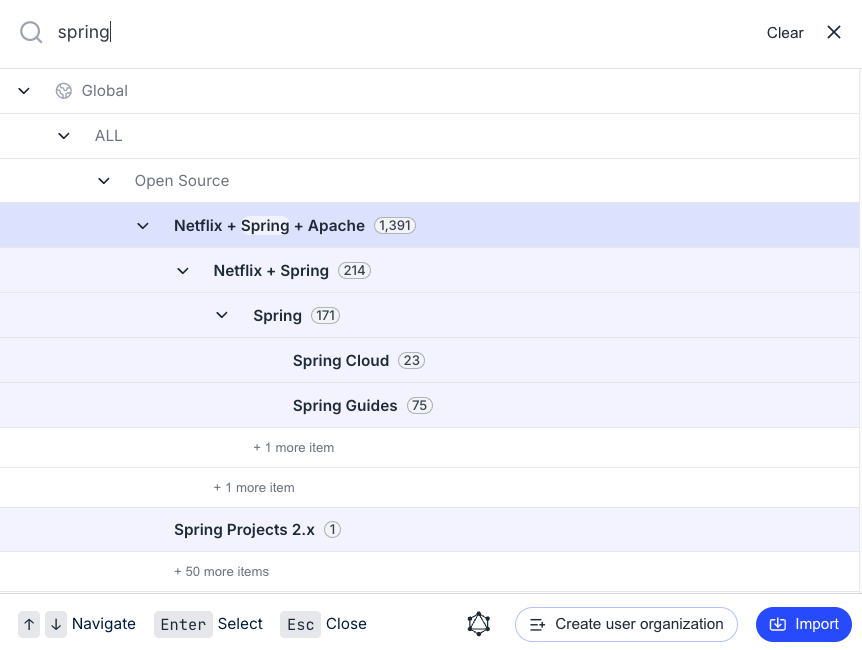Image resolution: width=862 pixels, height=650 pixels.
Task: Click the search magnifier icon
Action: (31, 32)
